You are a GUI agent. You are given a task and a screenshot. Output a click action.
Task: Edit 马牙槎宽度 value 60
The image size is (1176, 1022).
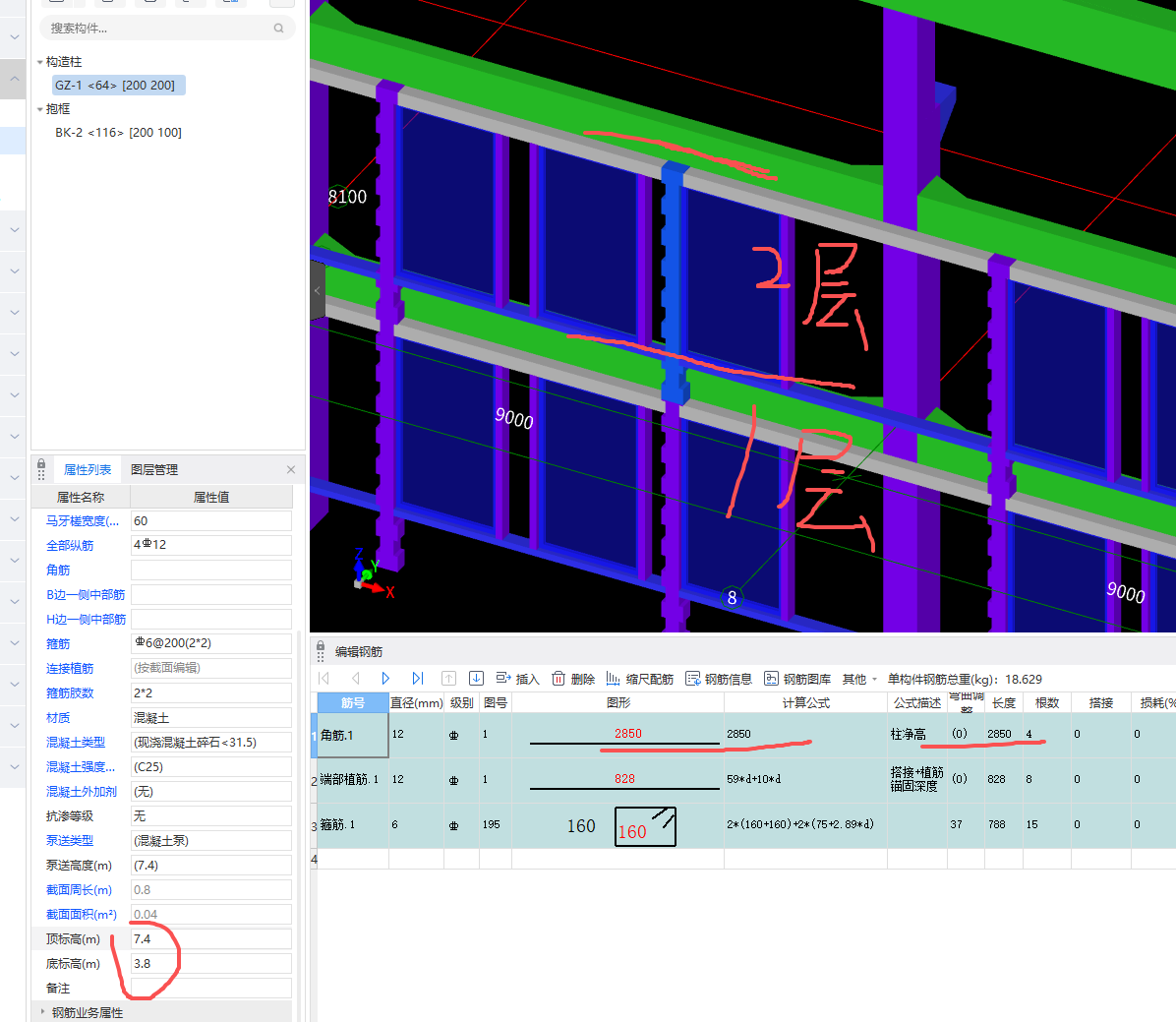tap(210, 520)
